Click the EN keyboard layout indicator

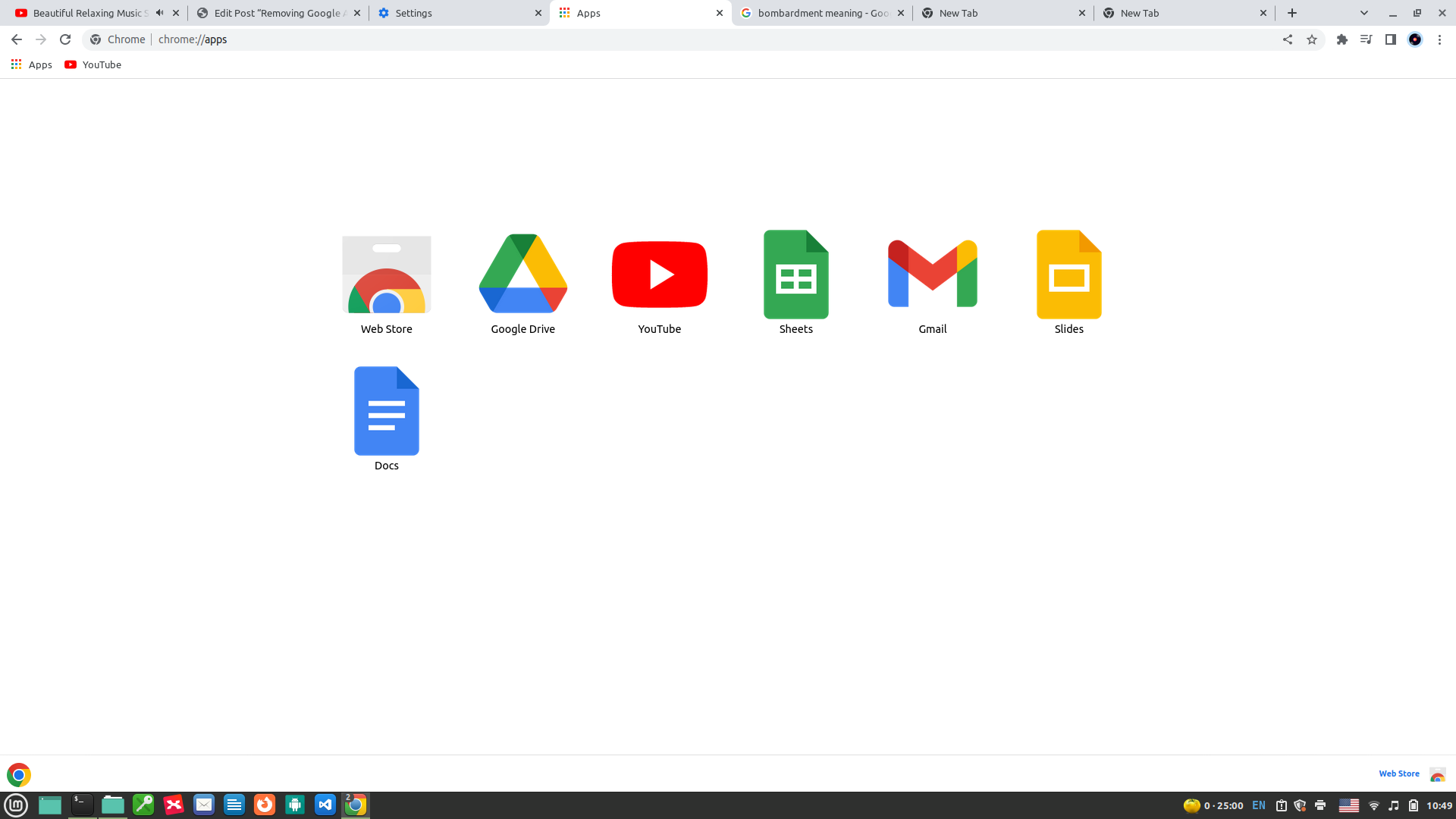[x=1259, y=805]
